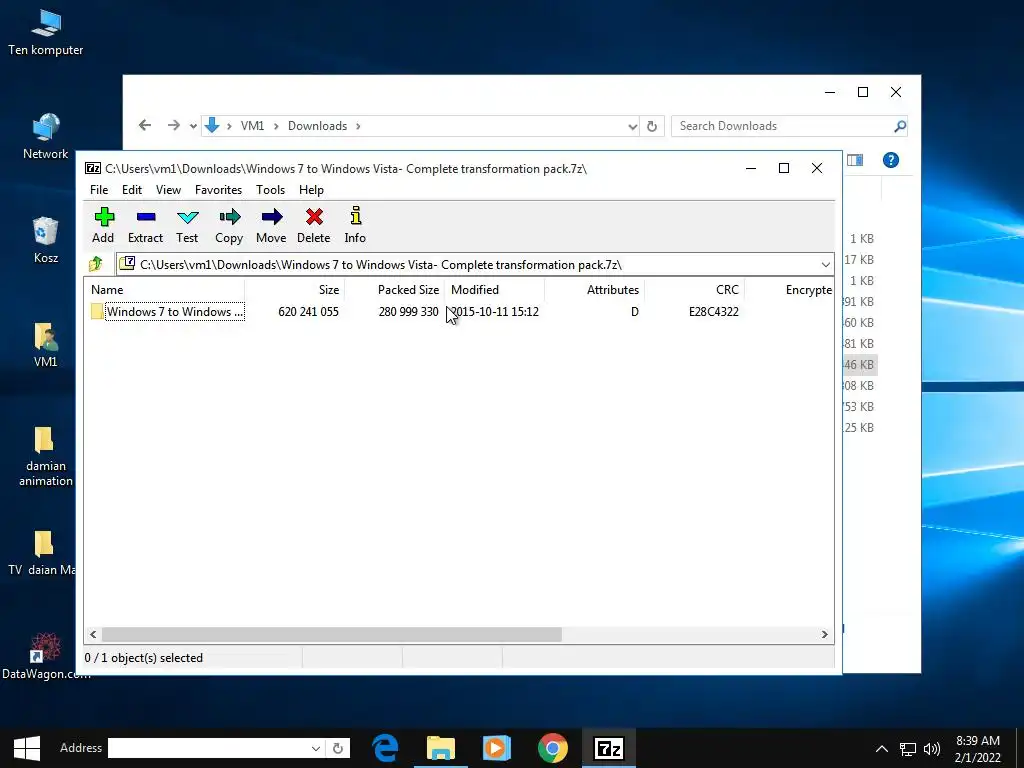The height and width of the screenshot is (768, 1024).
Task: Open Network desktop icon
Action: tap(46, 136)
